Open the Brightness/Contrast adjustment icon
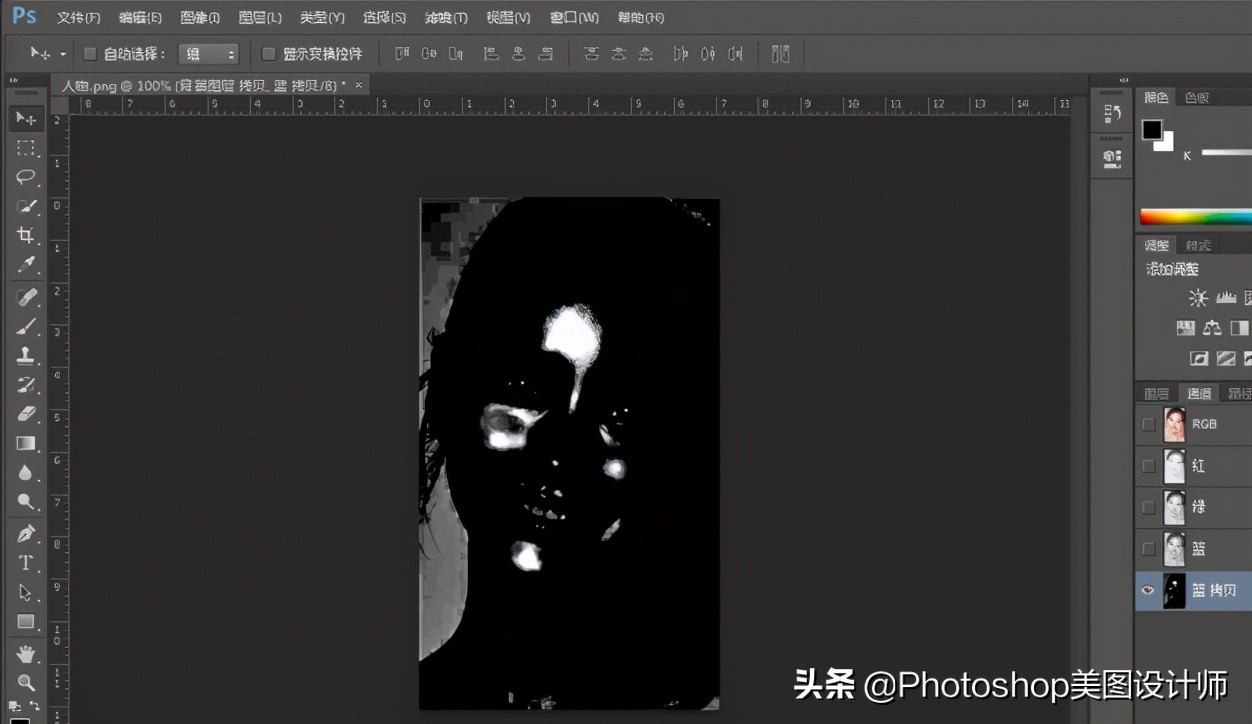The width and height of the screenshot is (1252, 724). point(1197,297)
